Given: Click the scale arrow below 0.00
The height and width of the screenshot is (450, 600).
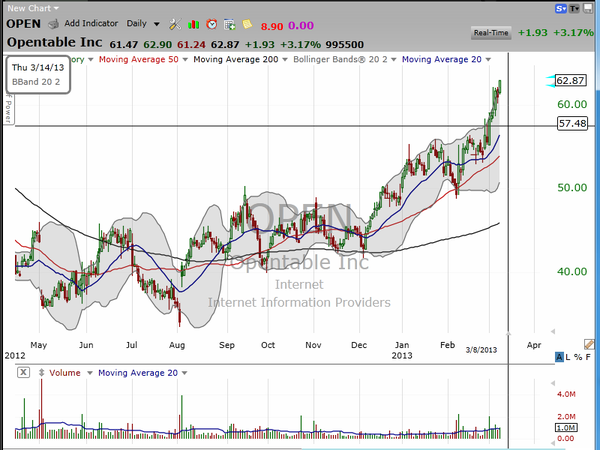Looking at the screenshot, I should [x=553, y=443].
